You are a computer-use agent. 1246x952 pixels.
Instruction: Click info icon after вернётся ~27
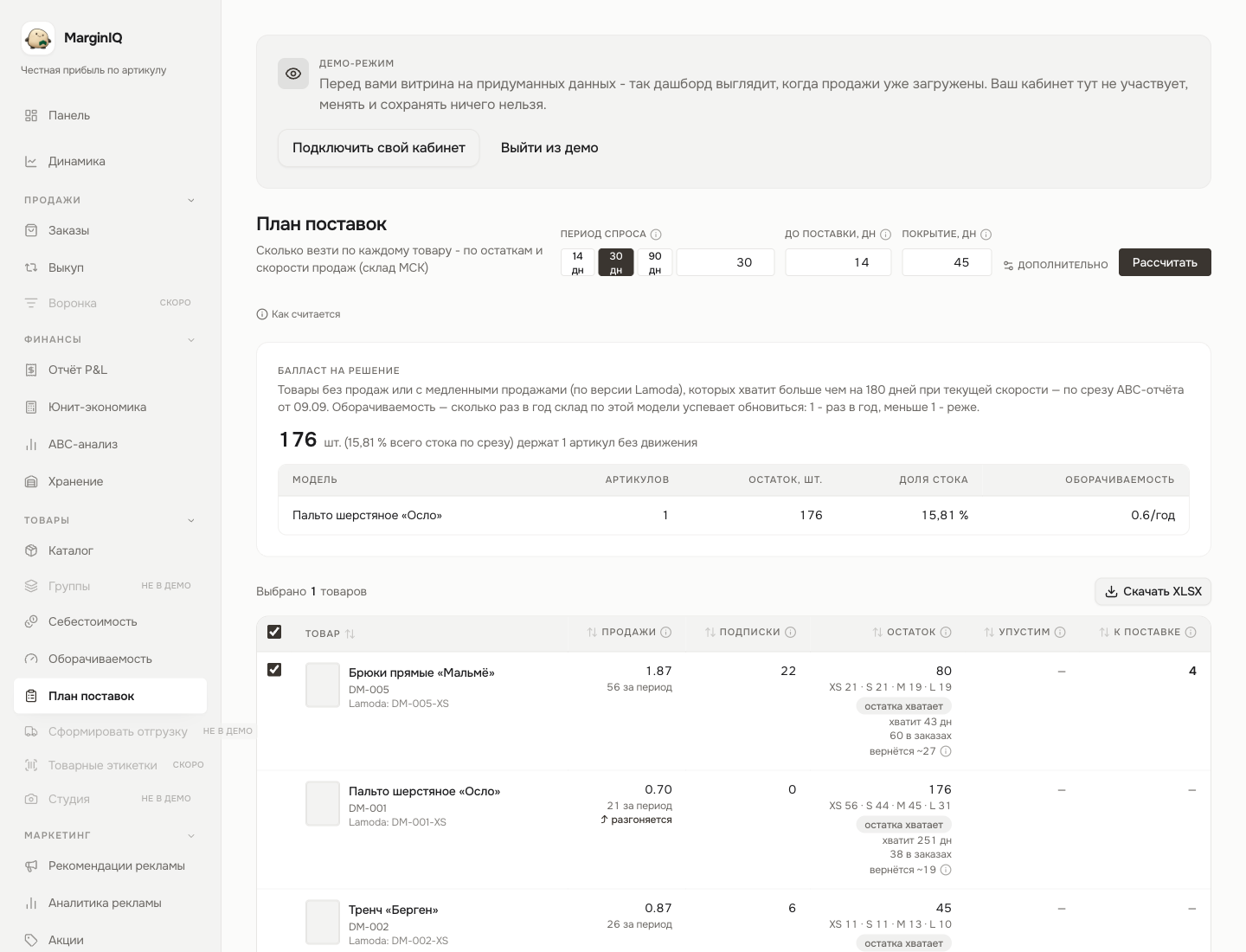coord(946,751)
